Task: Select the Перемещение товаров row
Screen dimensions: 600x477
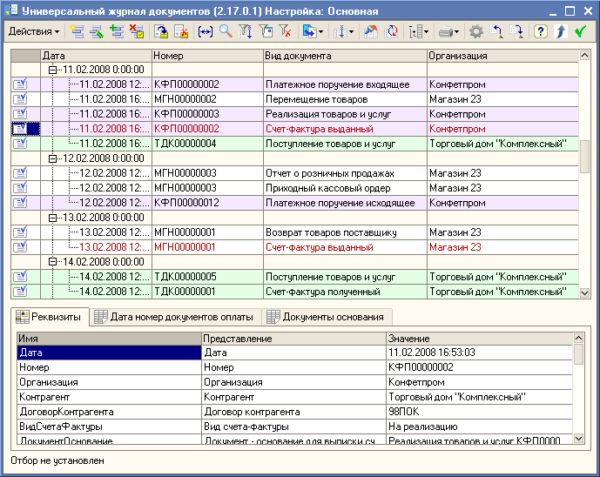Action: 295,99
